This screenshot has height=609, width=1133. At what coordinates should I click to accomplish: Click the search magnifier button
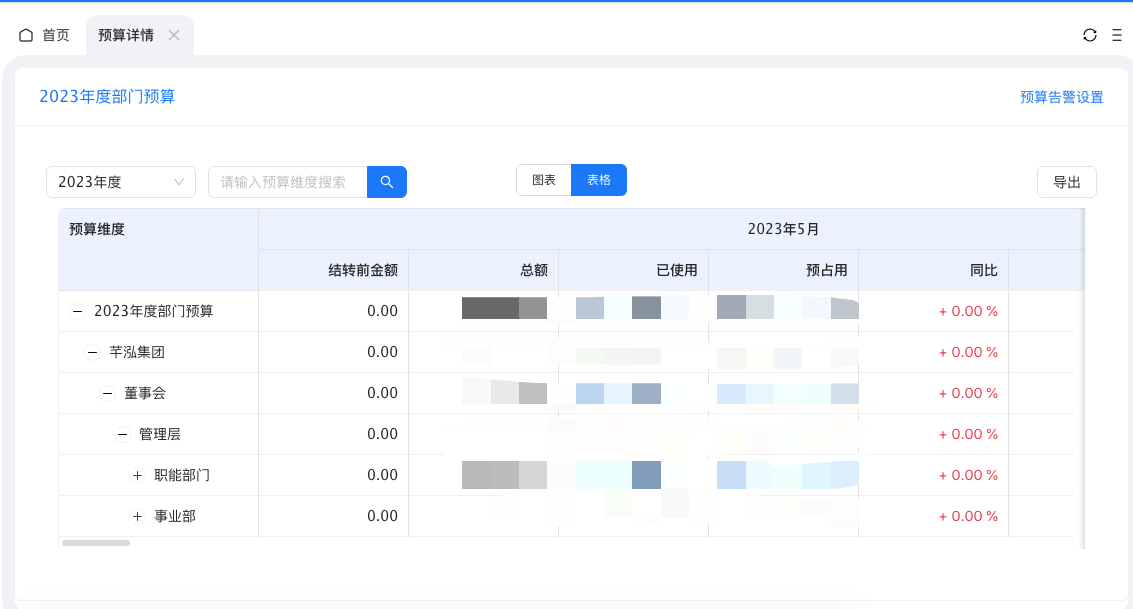pyautogui.click(x=387, y=182)
